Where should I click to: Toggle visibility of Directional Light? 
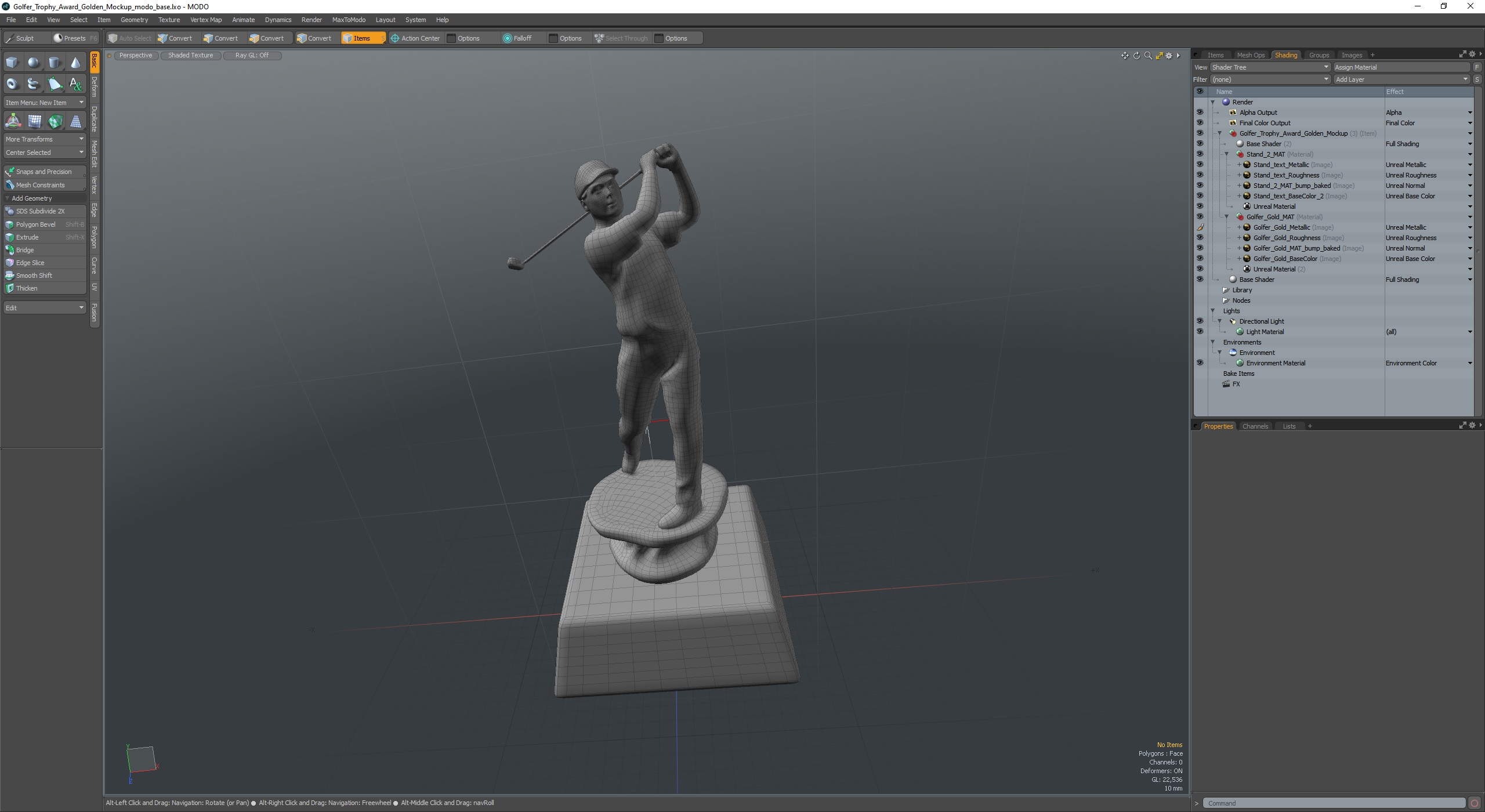pos(1200,321)
